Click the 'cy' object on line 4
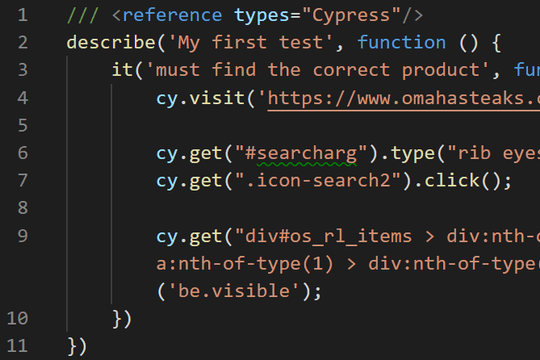The height and width of the screenshot is (360, 540). (167, 99)
